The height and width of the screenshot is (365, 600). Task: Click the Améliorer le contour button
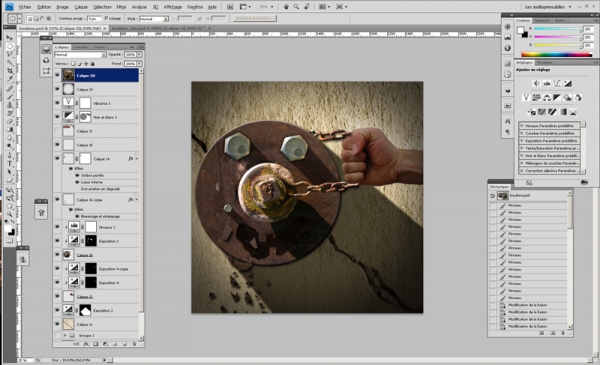(255, 18)
